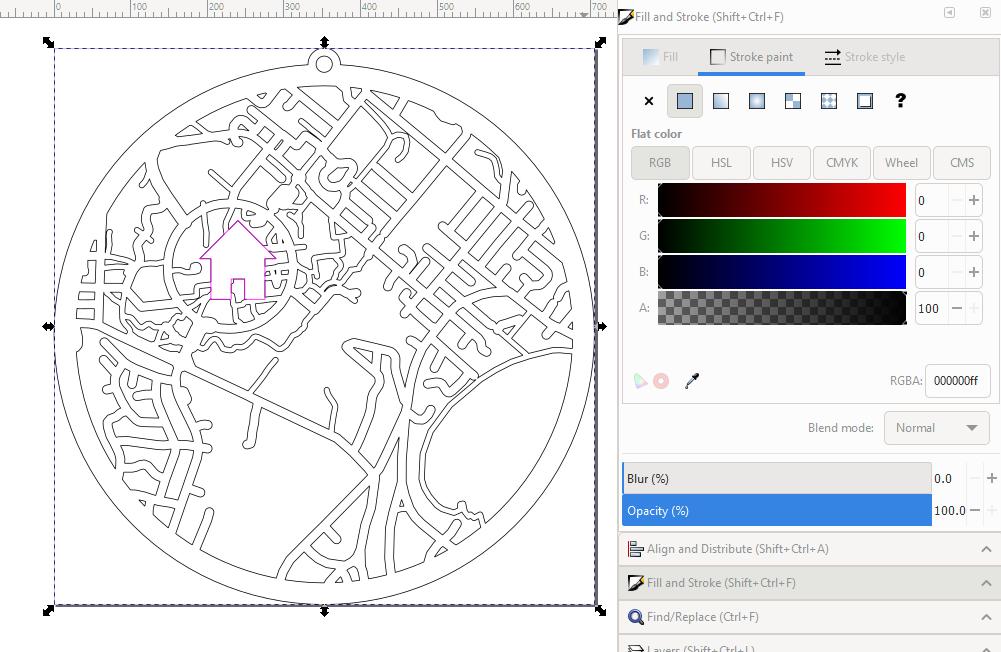Select the CMYK color mode
This screenshot has width=1001, height=652.
[x=842, y=163]
